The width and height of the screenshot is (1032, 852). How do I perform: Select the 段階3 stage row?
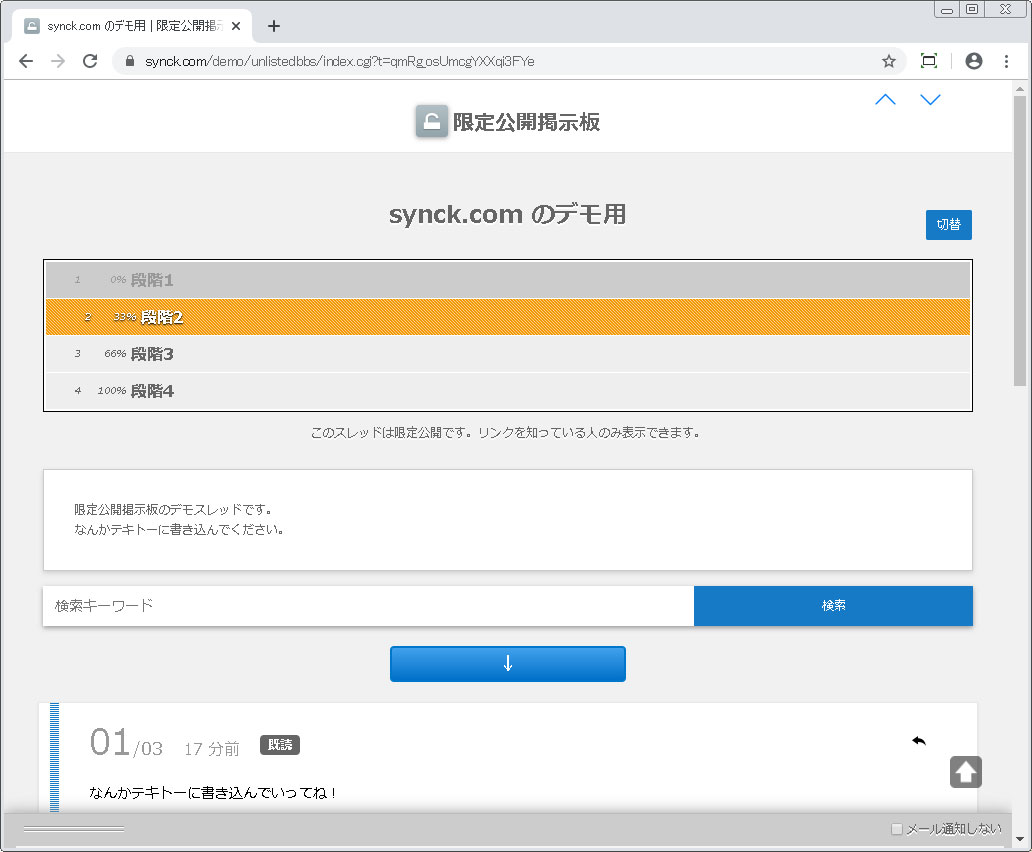coord(507,354)
